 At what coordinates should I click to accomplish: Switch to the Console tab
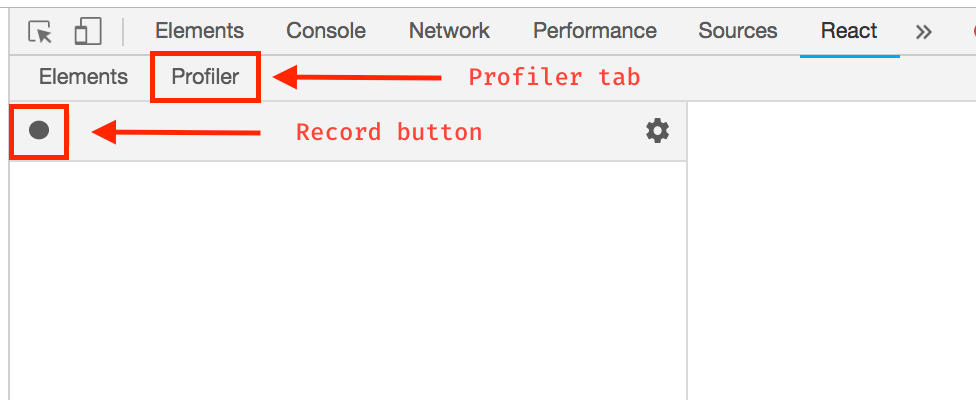[x=326, y=31]
